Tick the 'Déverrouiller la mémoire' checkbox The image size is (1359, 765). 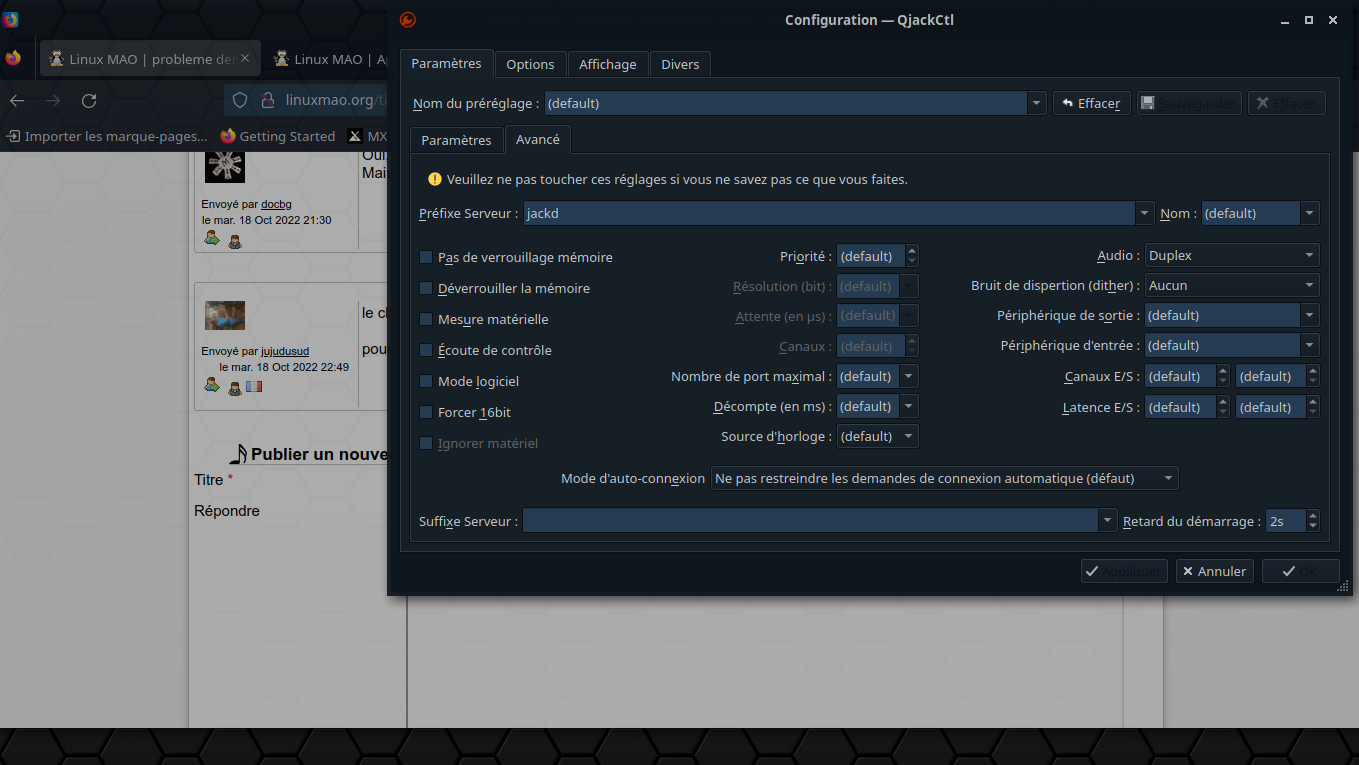426,288
